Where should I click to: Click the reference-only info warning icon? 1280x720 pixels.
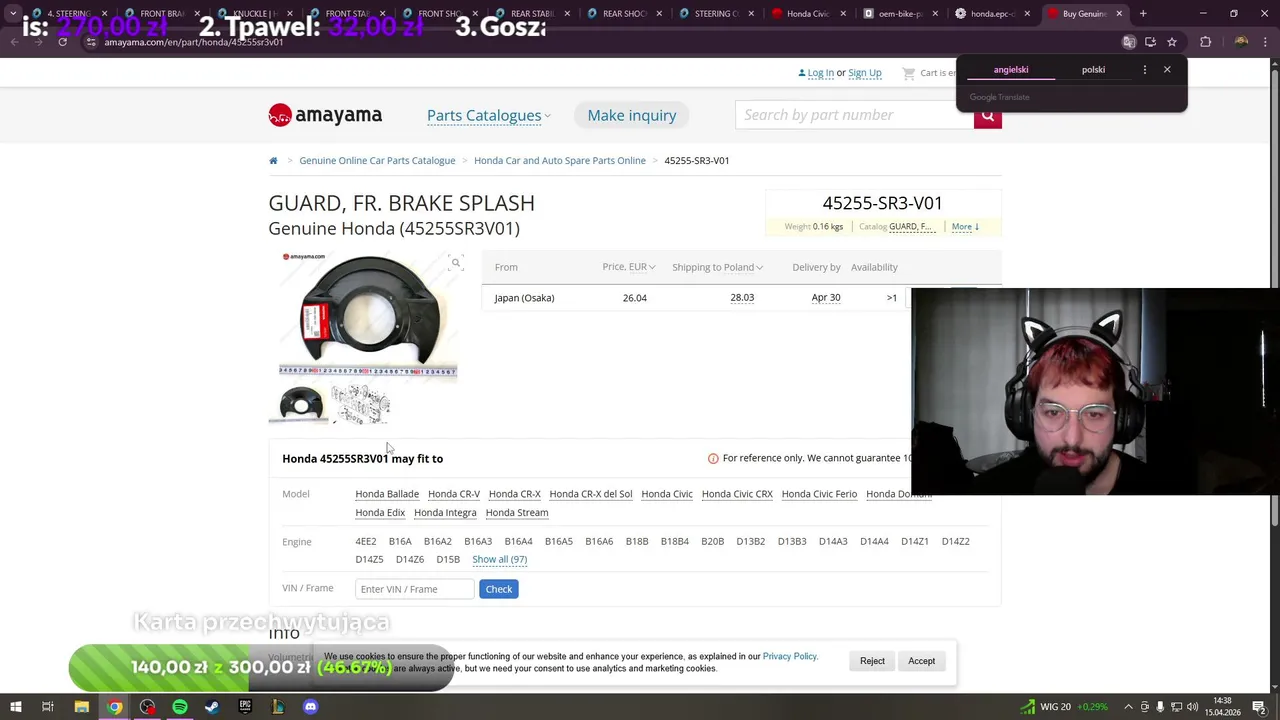coord(713,458)
